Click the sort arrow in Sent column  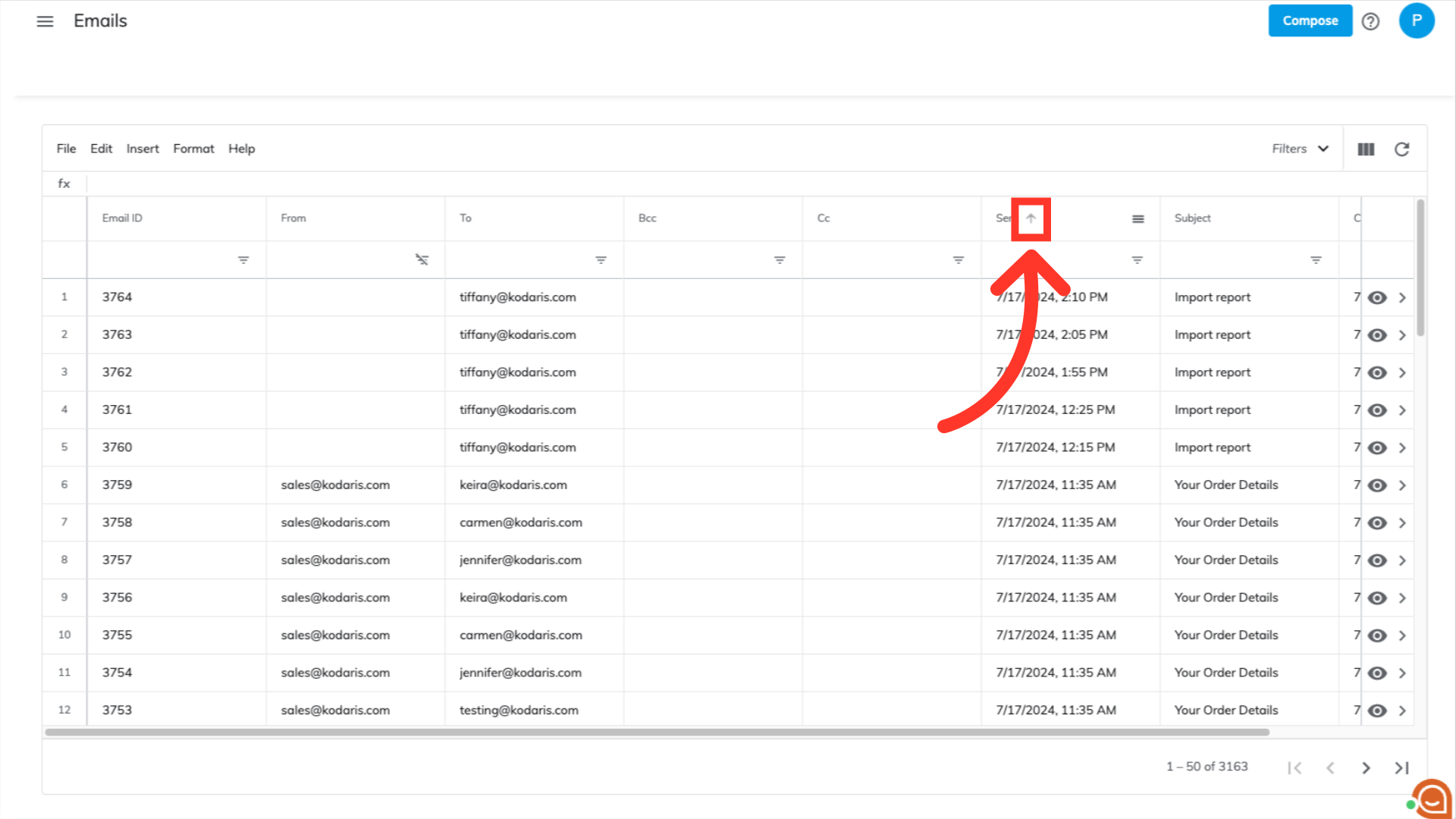pos(1031,218)
